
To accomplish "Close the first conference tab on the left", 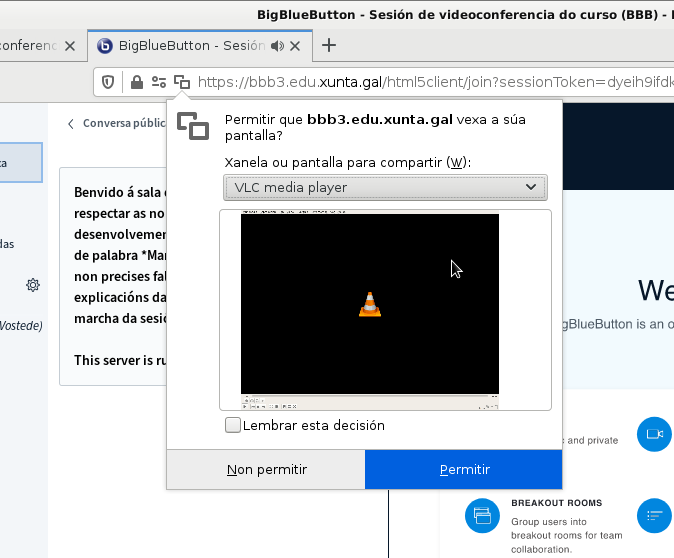I will [x=69, y=45].
